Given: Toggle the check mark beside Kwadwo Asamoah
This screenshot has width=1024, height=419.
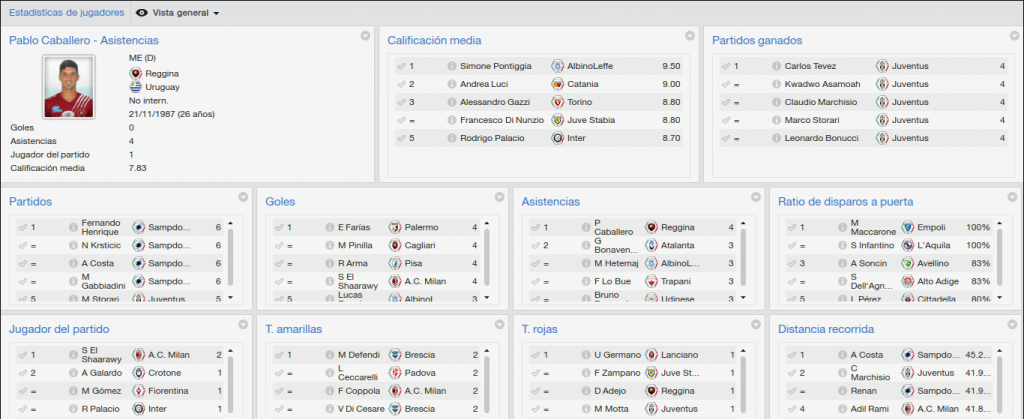Looking at the screenshot, I should pyautogui.click(x=726, y=84).
